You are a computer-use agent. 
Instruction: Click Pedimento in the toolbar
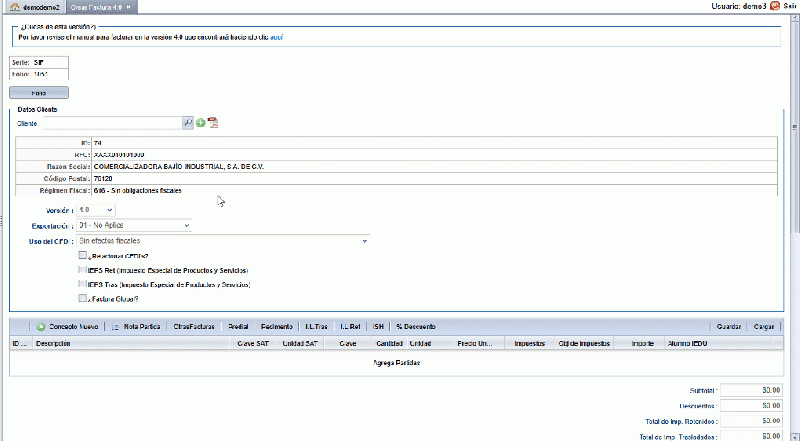click(x=277, y=327)
